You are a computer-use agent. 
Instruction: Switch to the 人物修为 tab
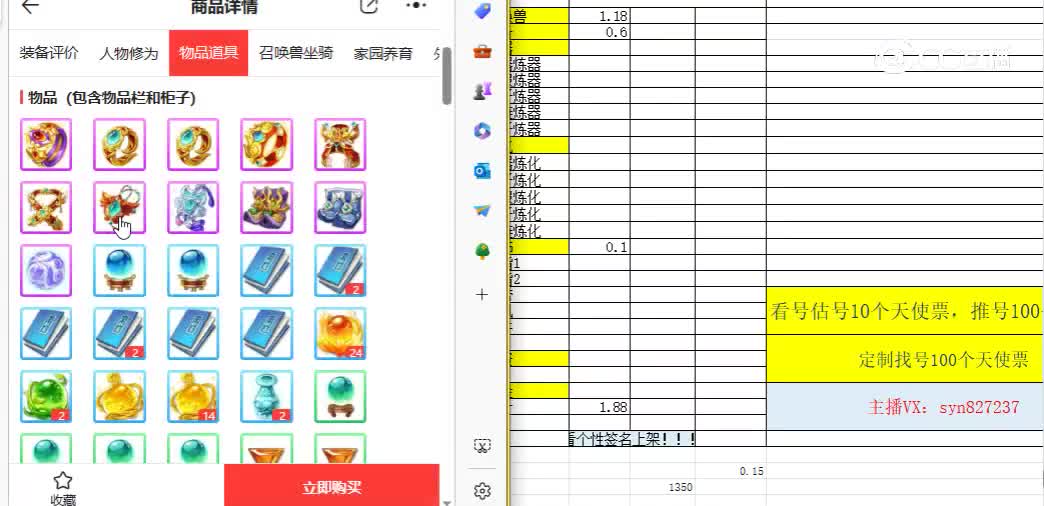tap(129, 54)
